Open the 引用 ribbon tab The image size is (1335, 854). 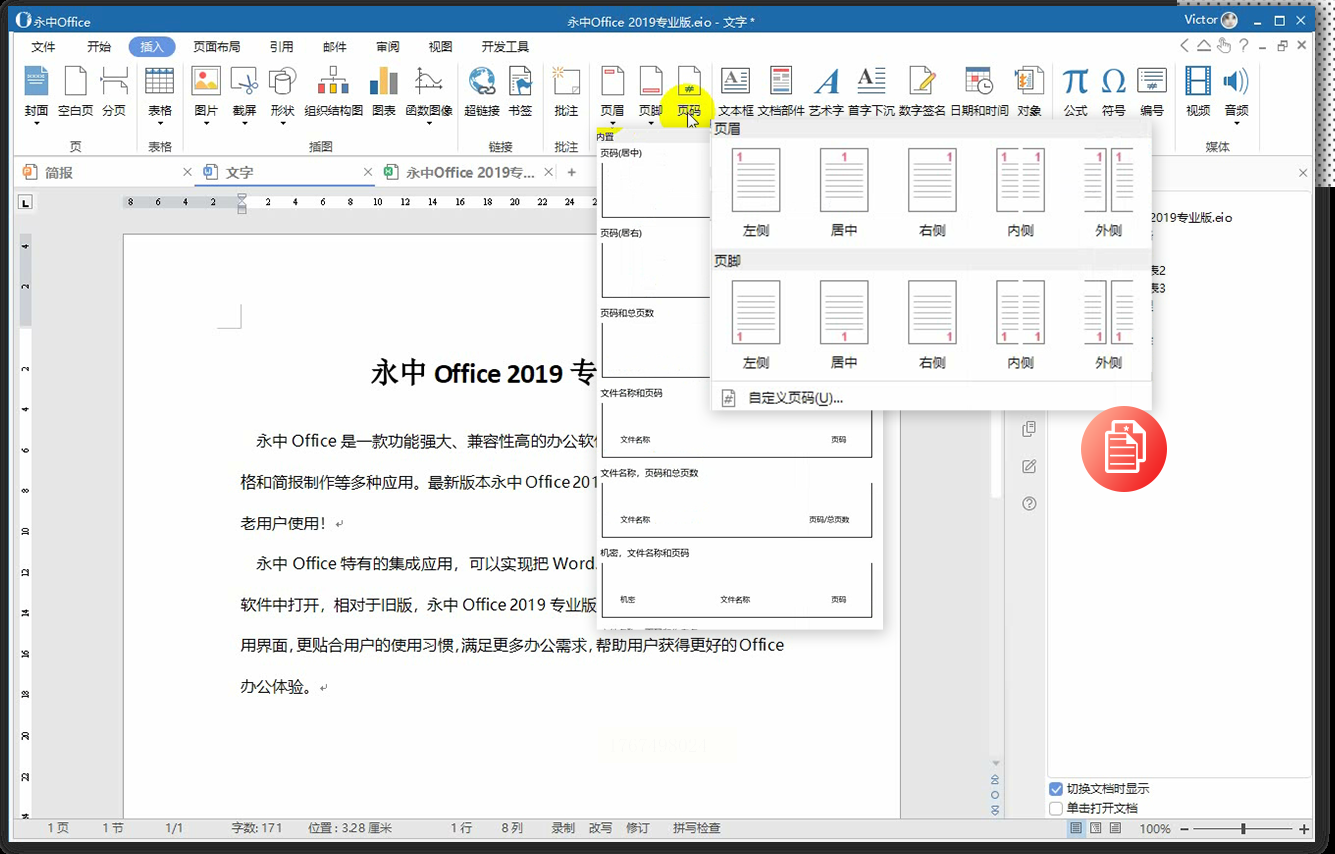click(281, 47)
